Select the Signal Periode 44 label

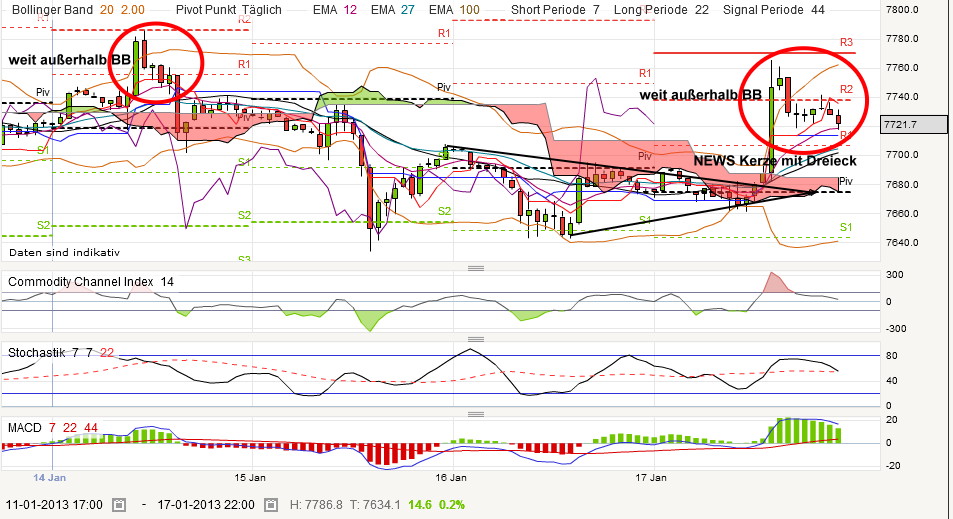(774, 10)
